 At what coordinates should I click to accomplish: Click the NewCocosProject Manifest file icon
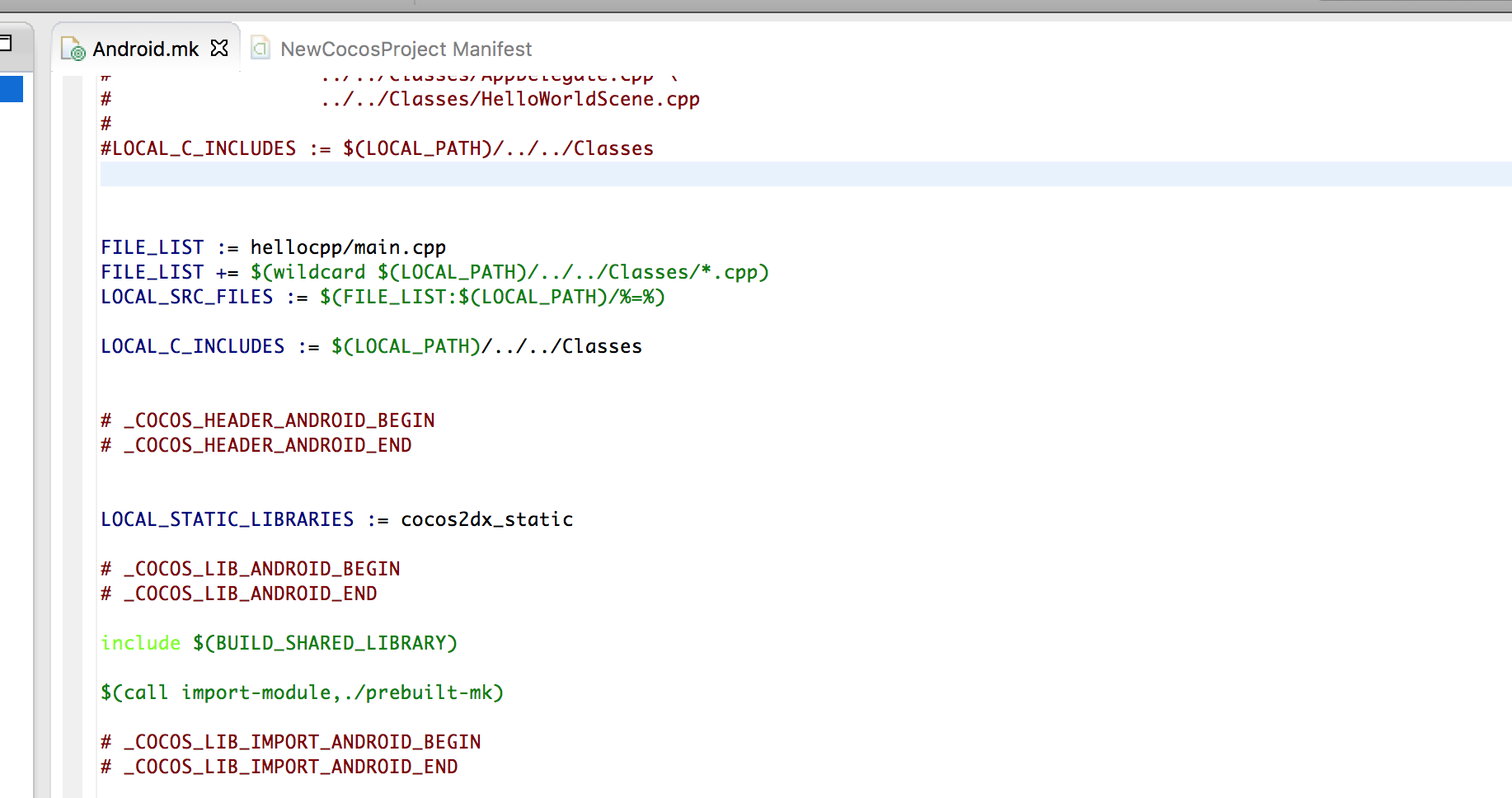(261, 48)
